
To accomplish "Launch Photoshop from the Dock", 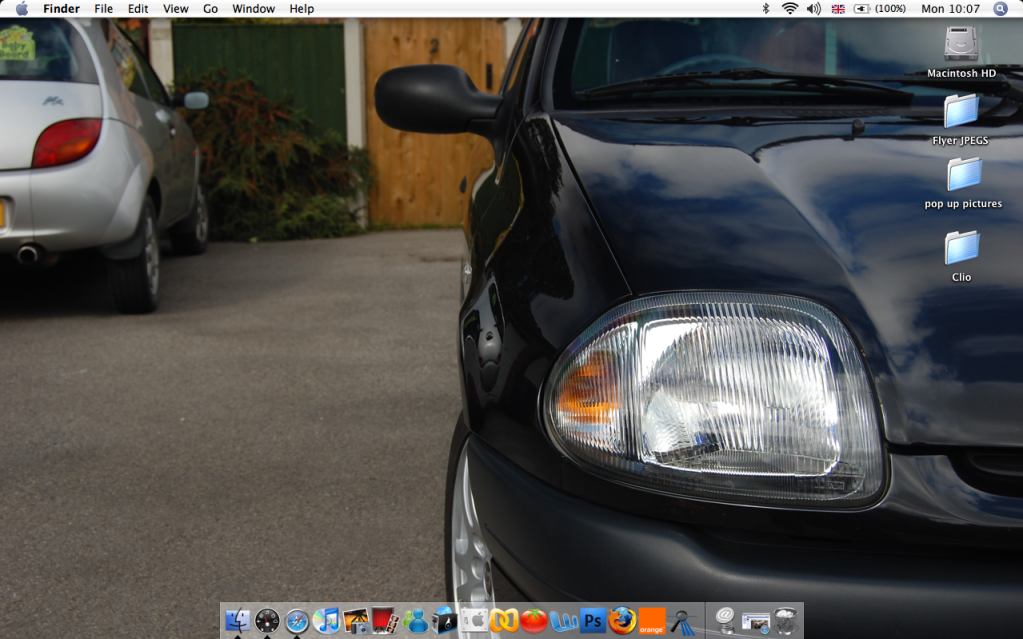I will (593, 621).
